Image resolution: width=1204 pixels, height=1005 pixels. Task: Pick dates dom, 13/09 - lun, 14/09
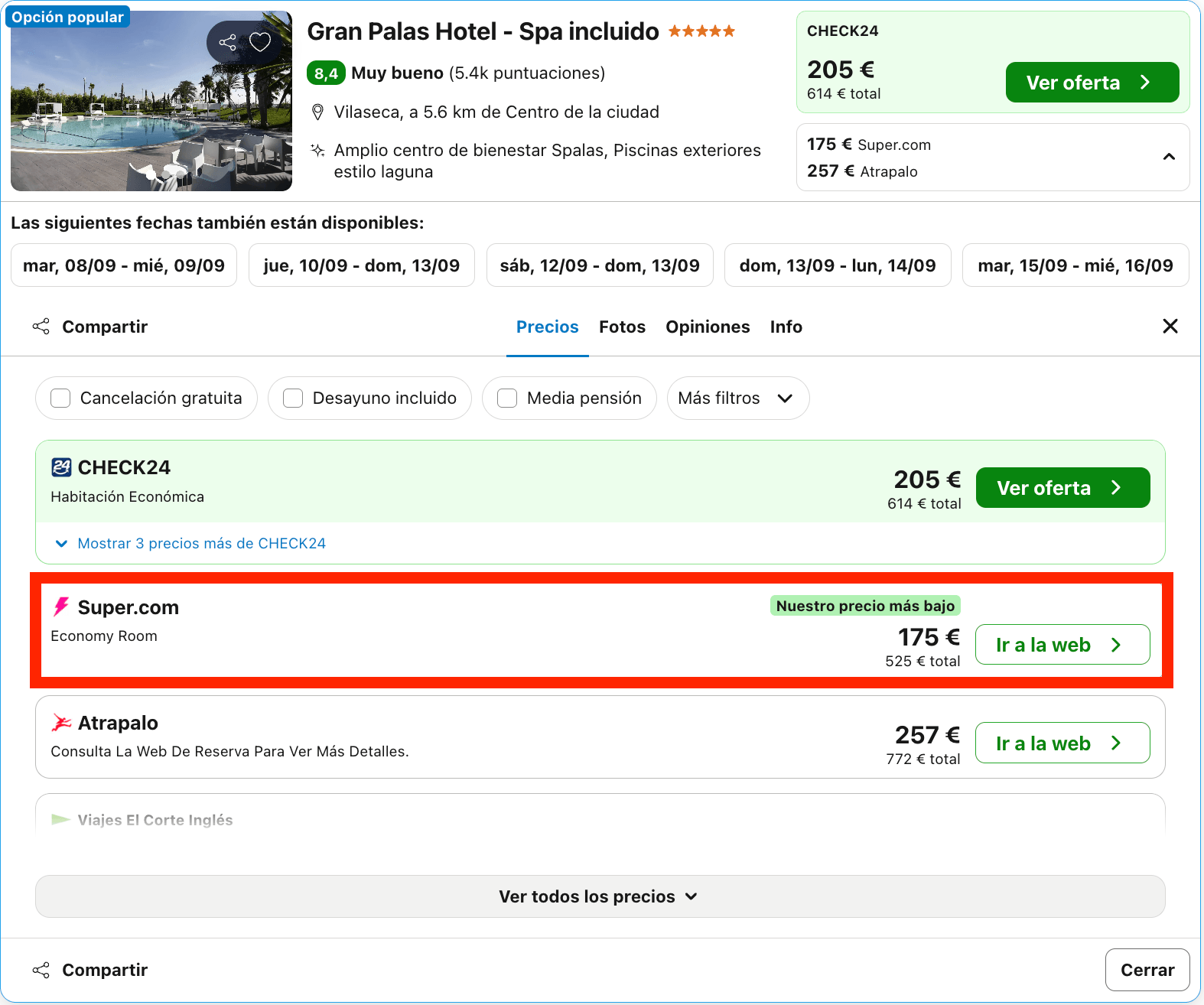point(838,265)
